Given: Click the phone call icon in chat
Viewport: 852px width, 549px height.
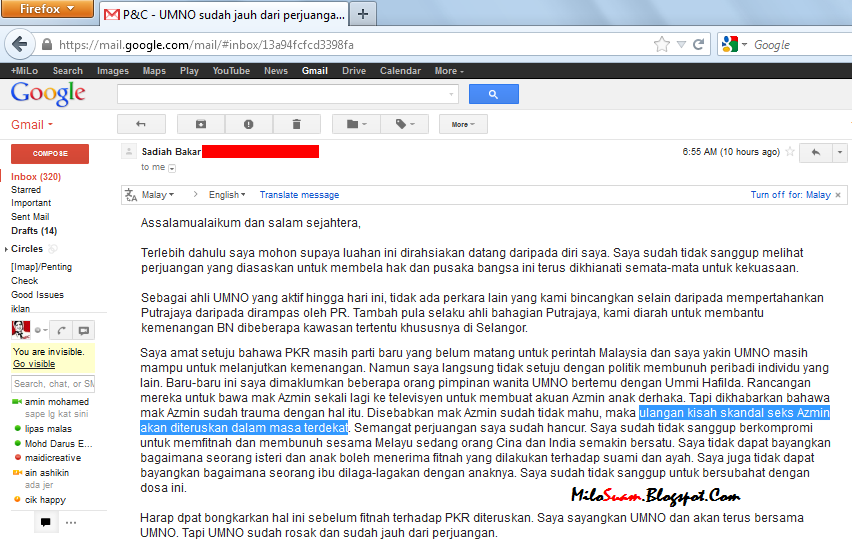Looking at the screenshot, I should coord(61,330).
